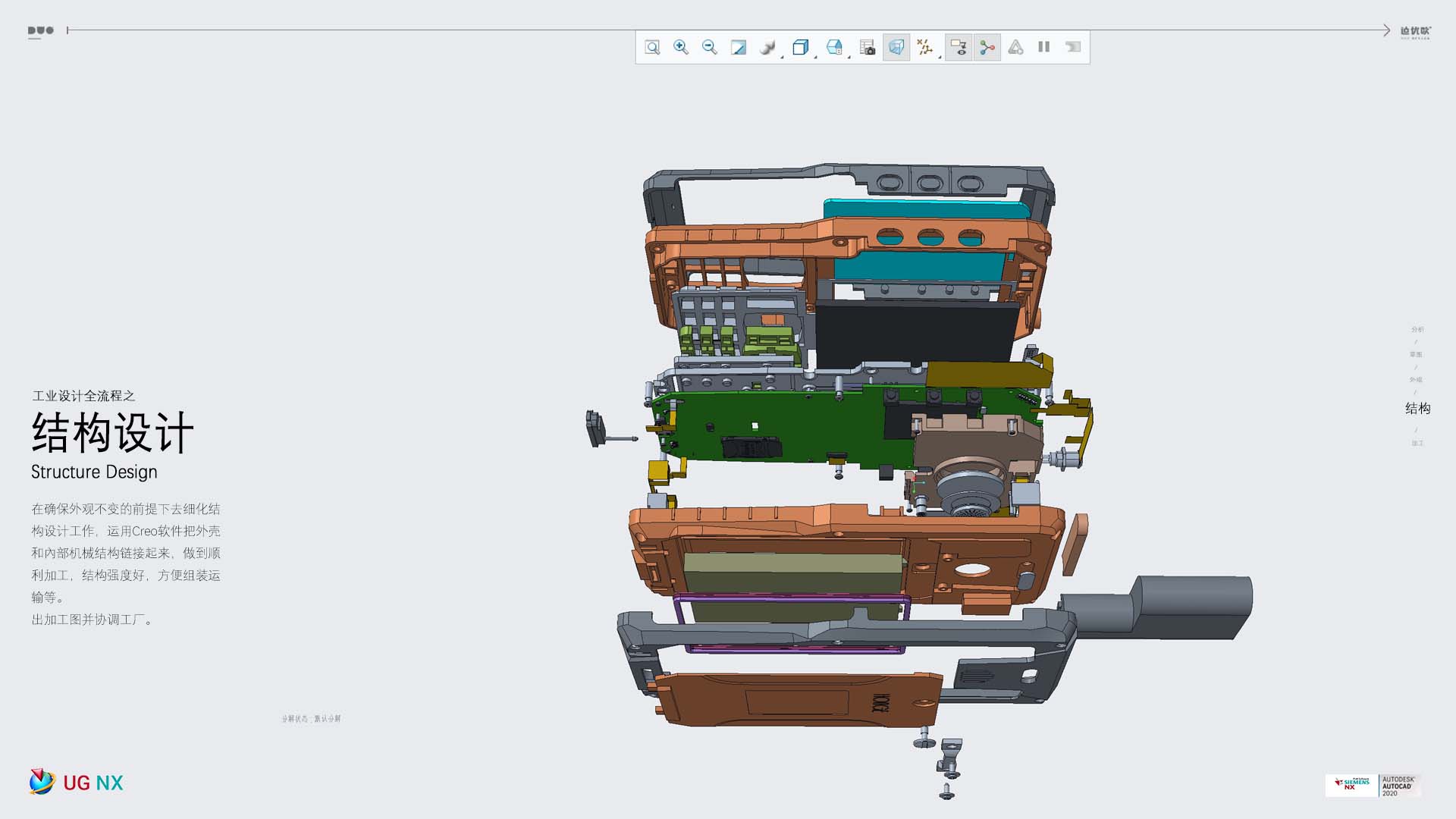1456x819 pixels.
Task: Click the Siemens NX AutoCAD badge
Action: (x=1373, y=785)
